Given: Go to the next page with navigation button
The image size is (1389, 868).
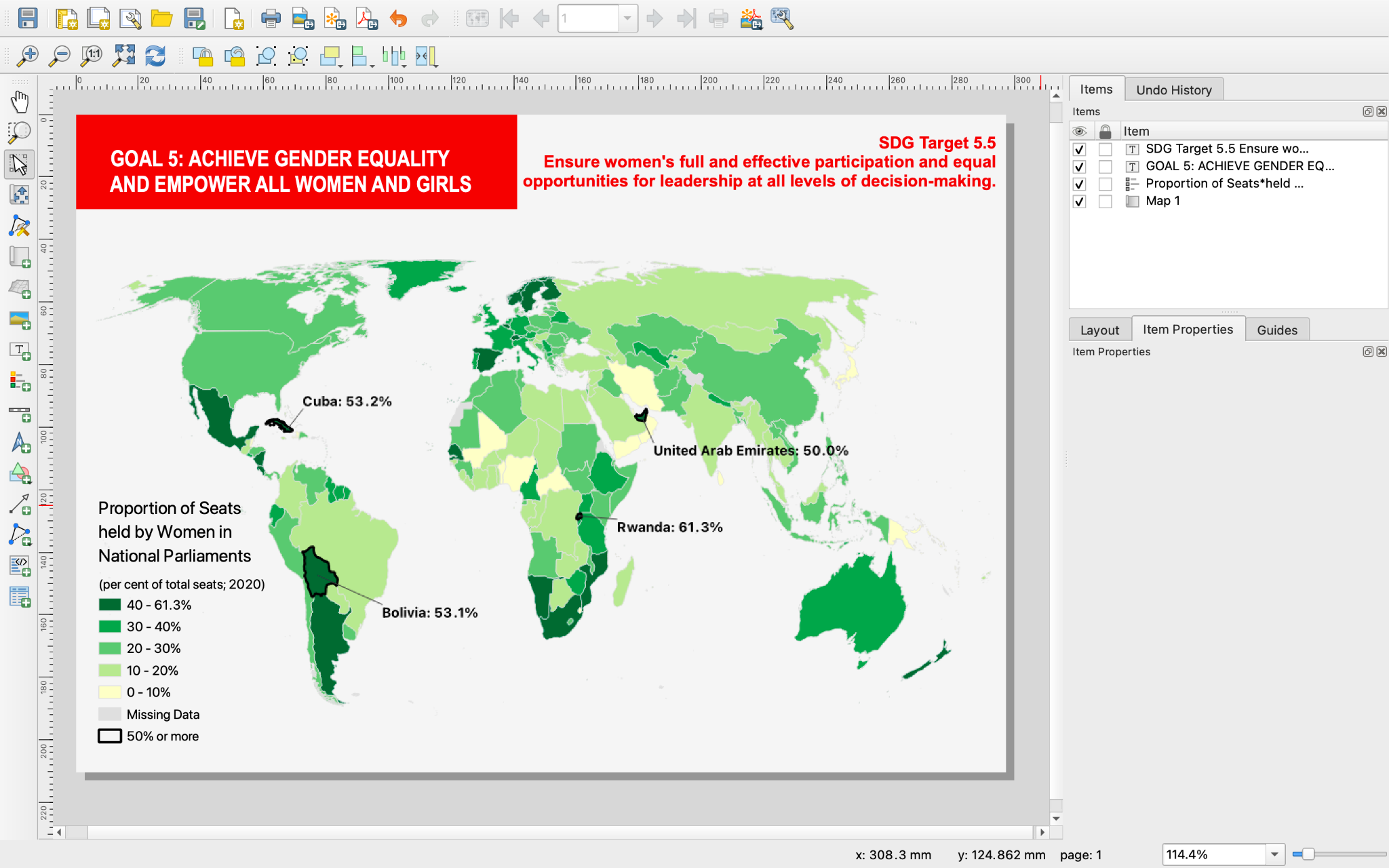Looking at the screenshot, I should 654,18.
